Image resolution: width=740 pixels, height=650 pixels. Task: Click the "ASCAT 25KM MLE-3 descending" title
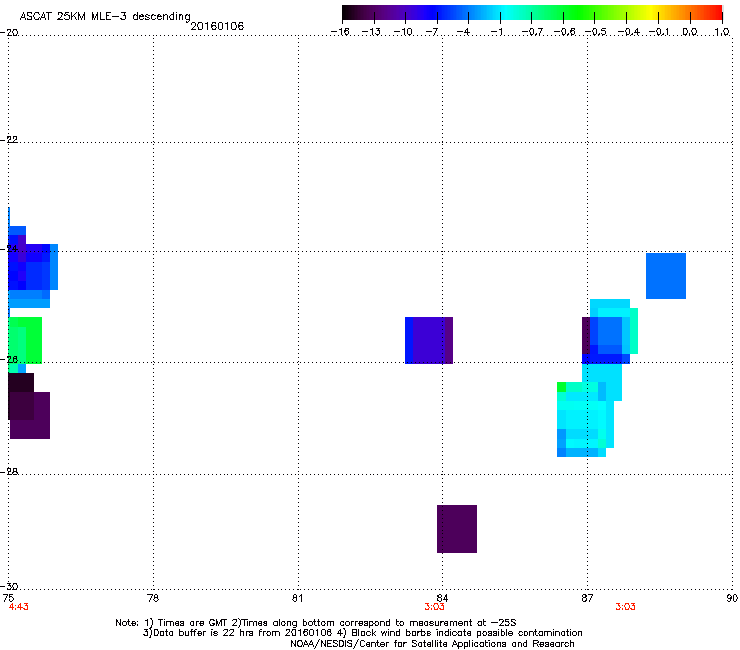tap(105, 17)
